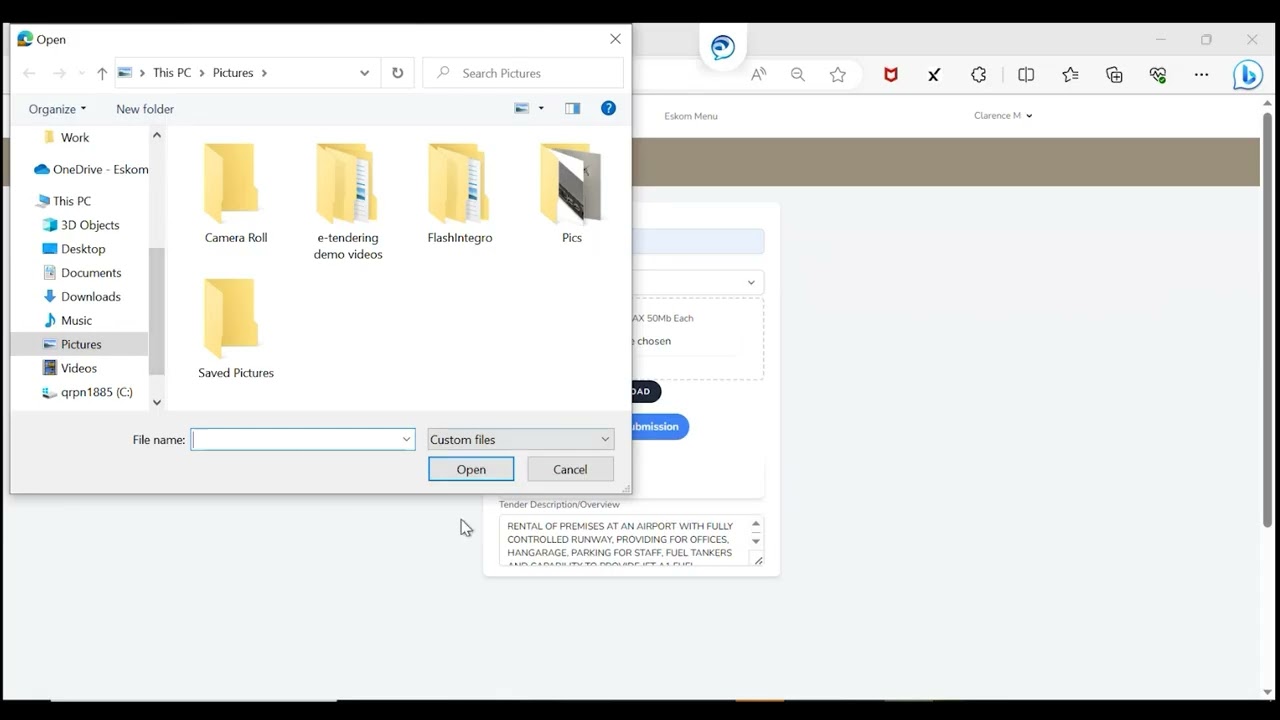Click browser Read aloud icon

759,75
